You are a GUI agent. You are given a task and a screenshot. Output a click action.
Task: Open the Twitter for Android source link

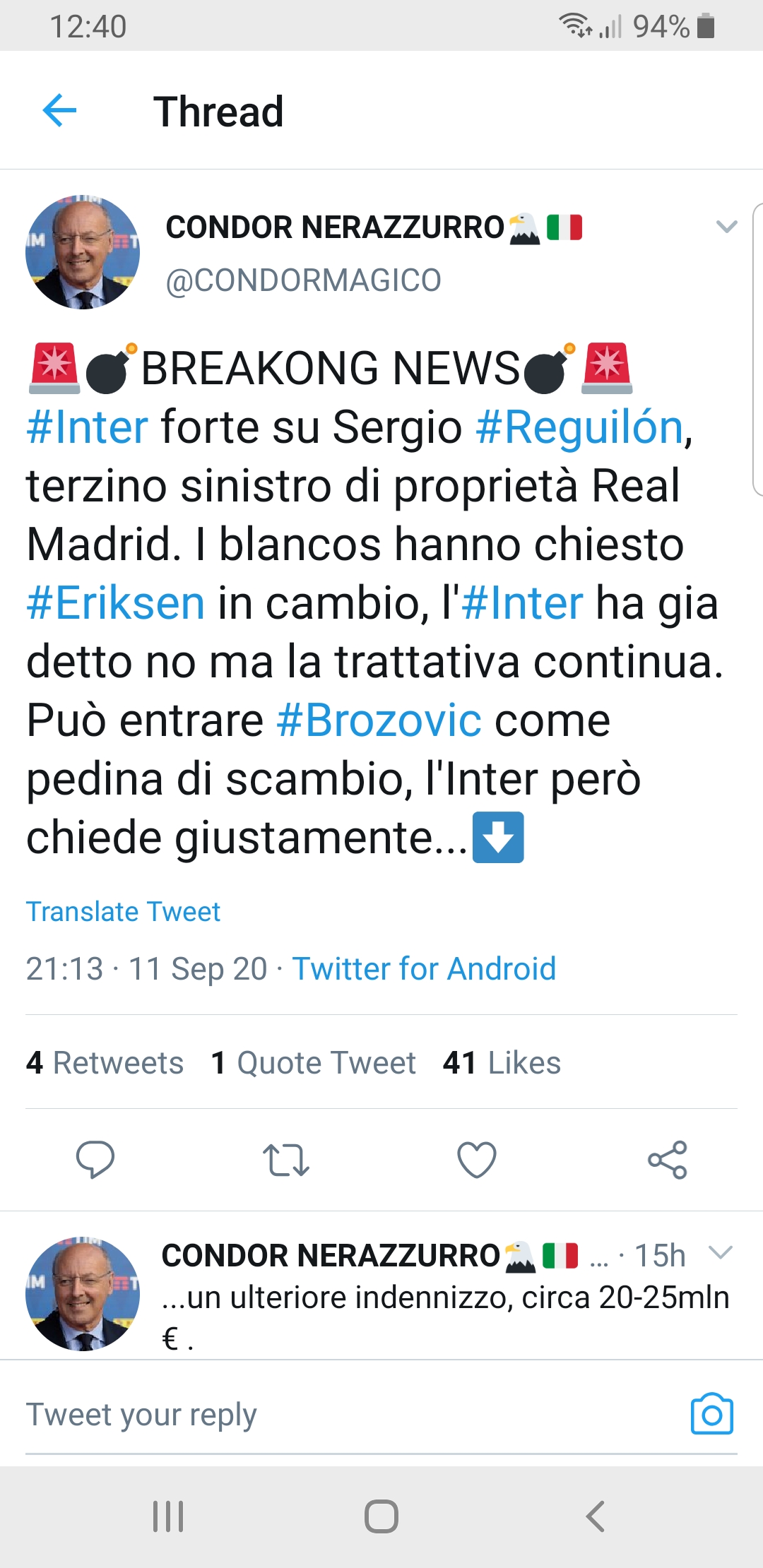424,969
